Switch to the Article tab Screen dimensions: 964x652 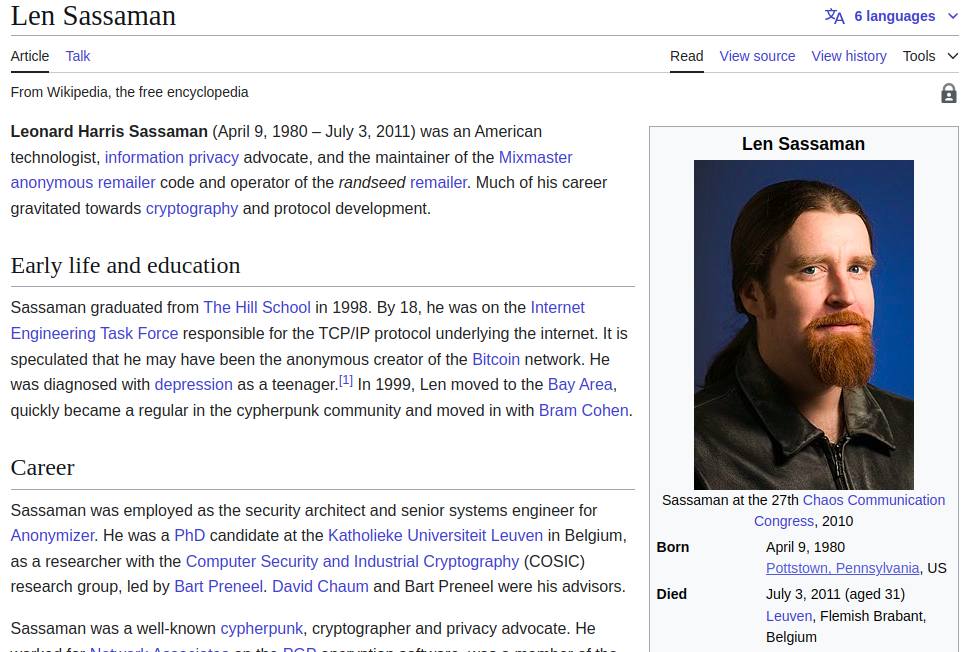(x=30, y=56)
